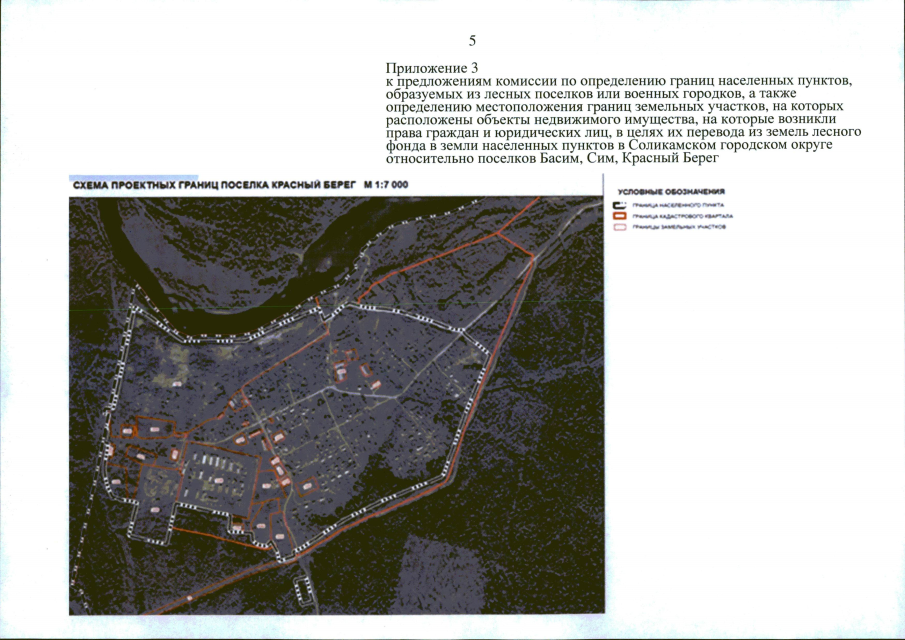Click the page number 5 at top
This screenshot has height=640, width=905.
(x=473, y=41)
